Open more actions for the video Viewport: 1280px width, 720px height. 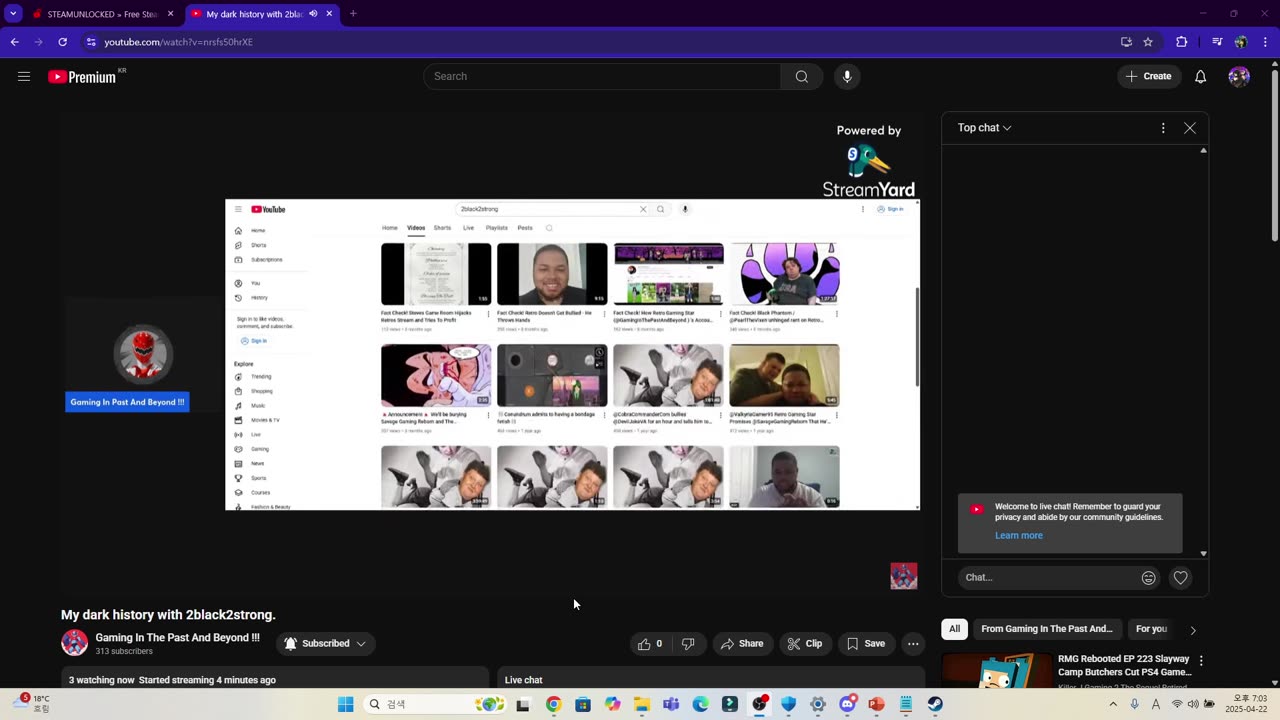click(913, 644)
